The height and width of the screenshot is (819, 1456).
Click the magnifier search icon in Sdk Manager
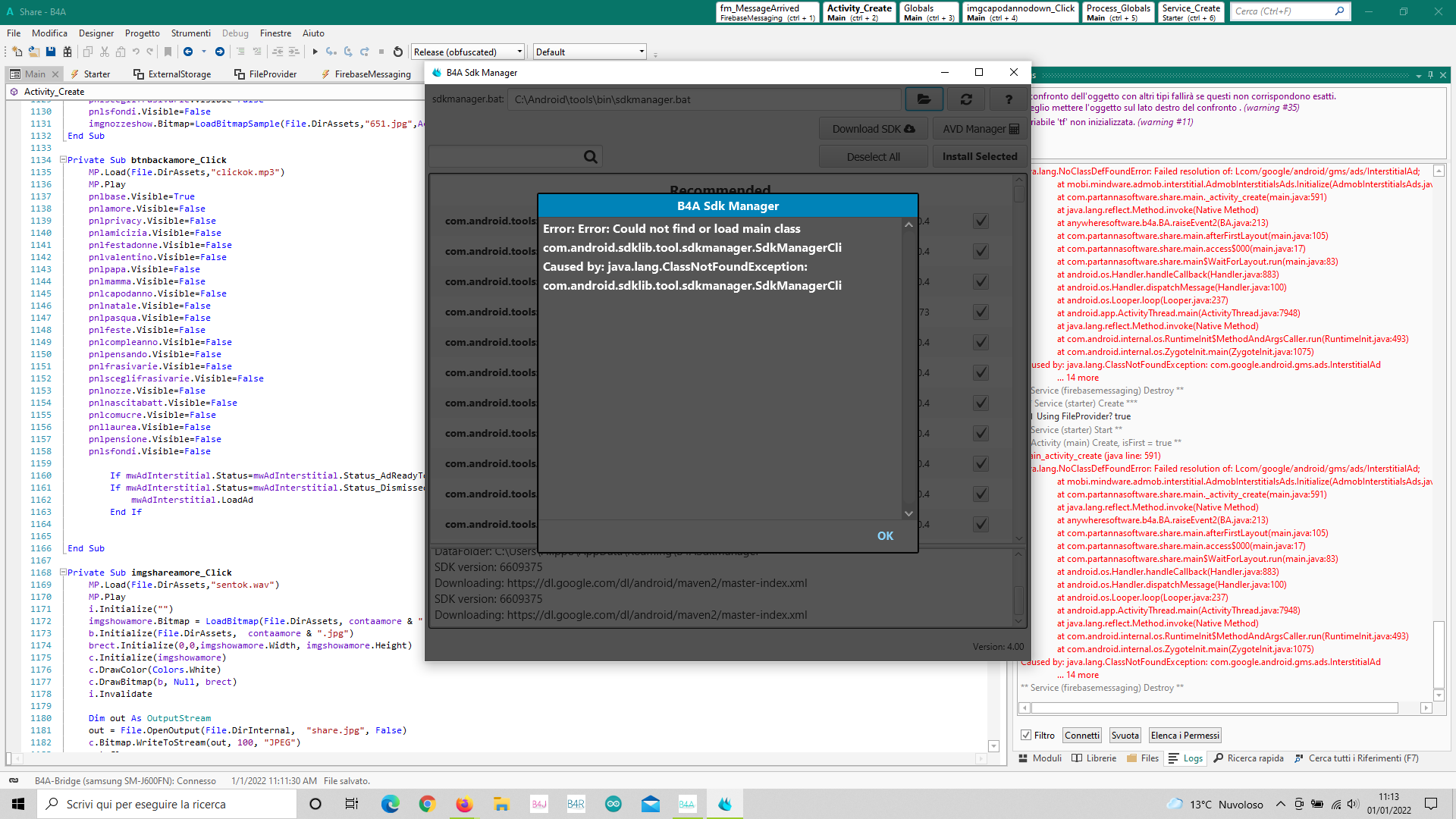tap(590, 157)
